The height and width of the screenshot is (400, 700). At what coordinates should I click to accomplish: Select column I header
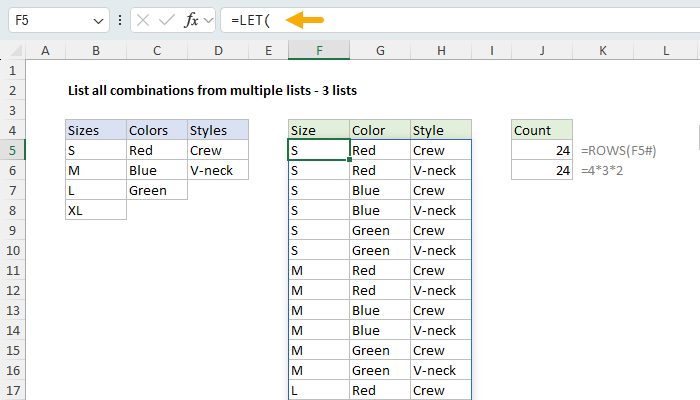(x=492, y=50)
